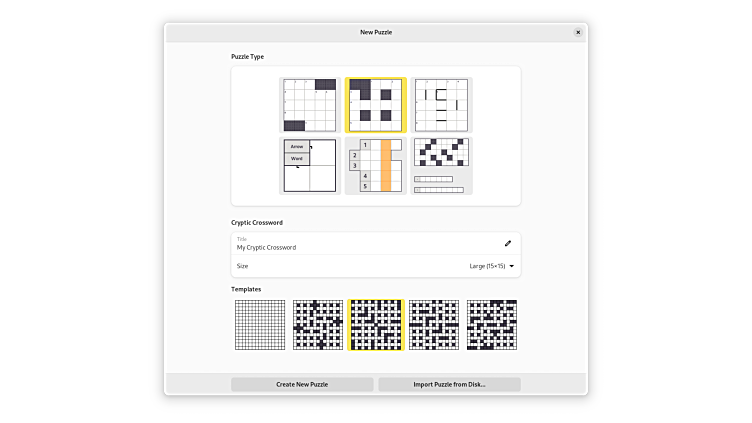752x423 pixels.
Task: Choose the acrostic puzzle type with orange column
Action: tap(375, 166)
